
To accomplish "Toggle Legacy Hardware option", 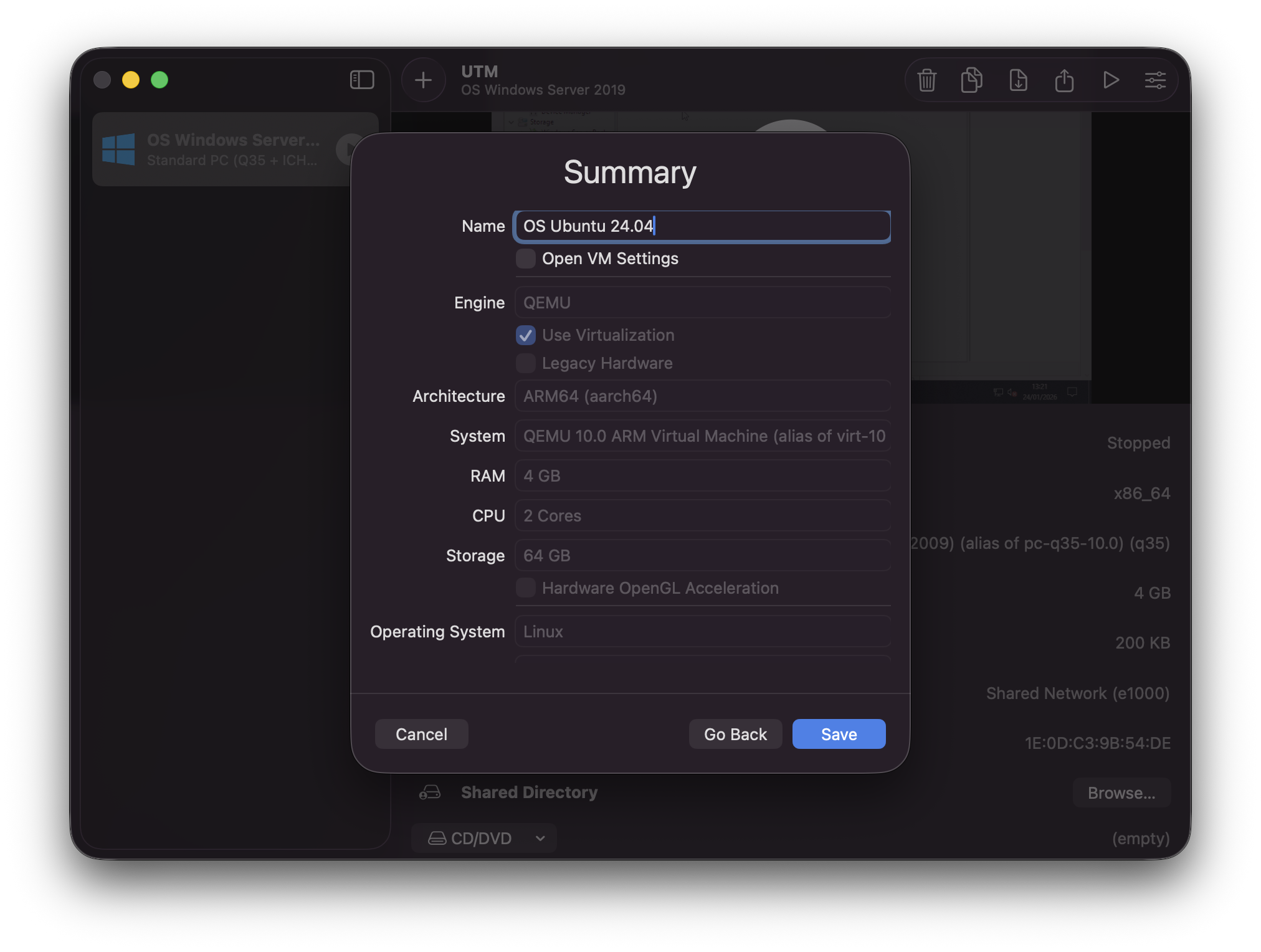I will [525, 363].
